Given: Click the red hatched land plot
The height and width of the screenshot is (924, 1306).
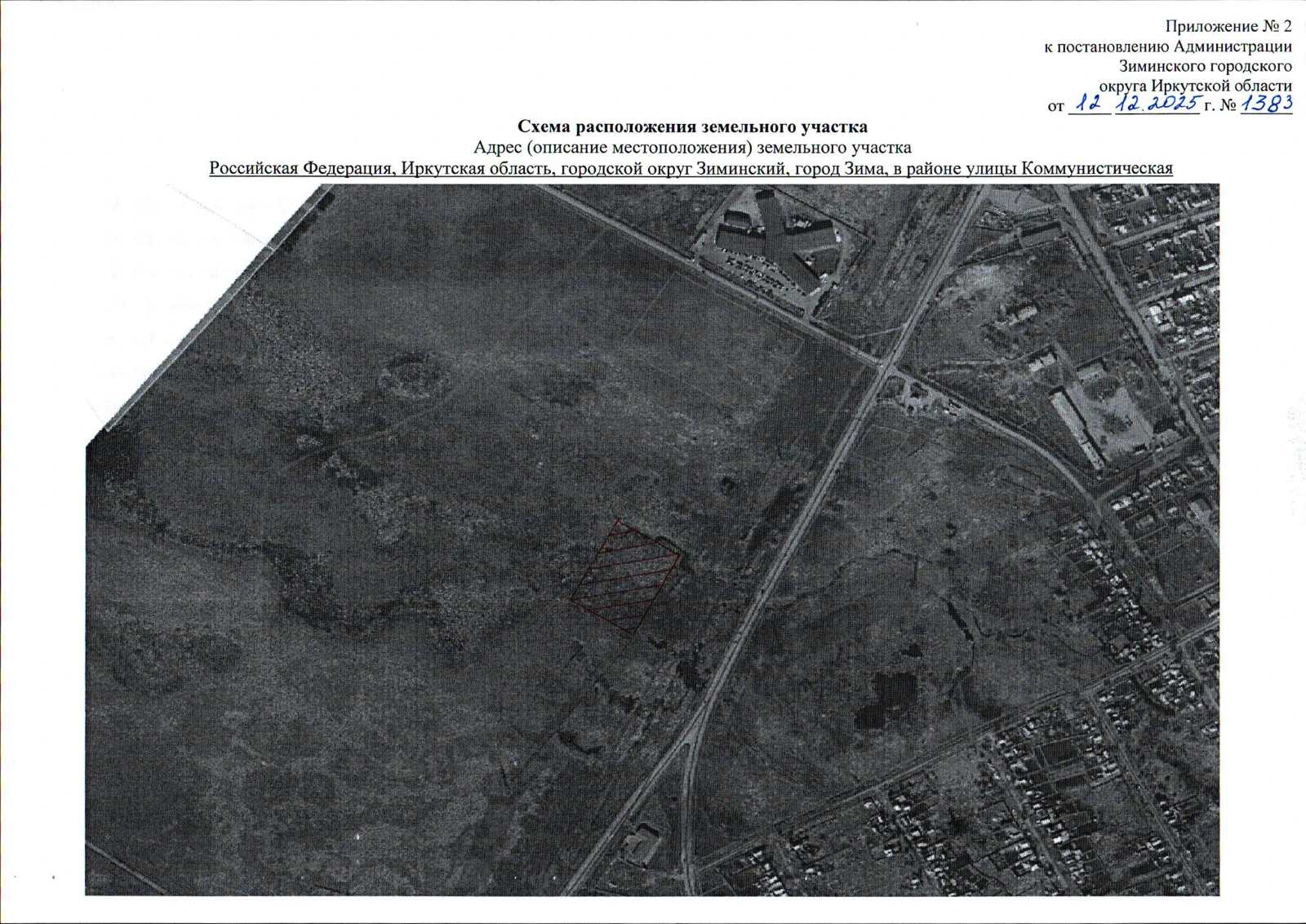Looking at the screenshot, I should 625,577.
